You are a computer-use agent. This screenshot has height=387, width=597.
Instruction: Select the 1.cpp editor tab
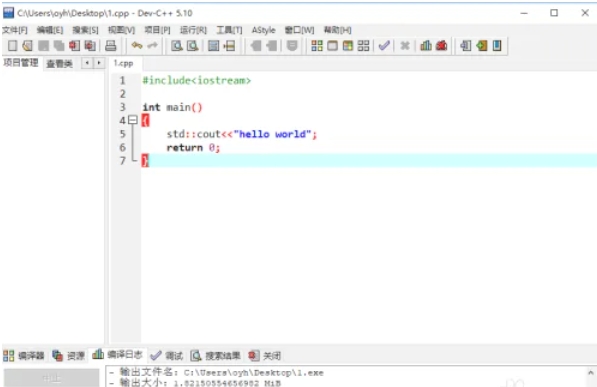(x=123, y=63)
